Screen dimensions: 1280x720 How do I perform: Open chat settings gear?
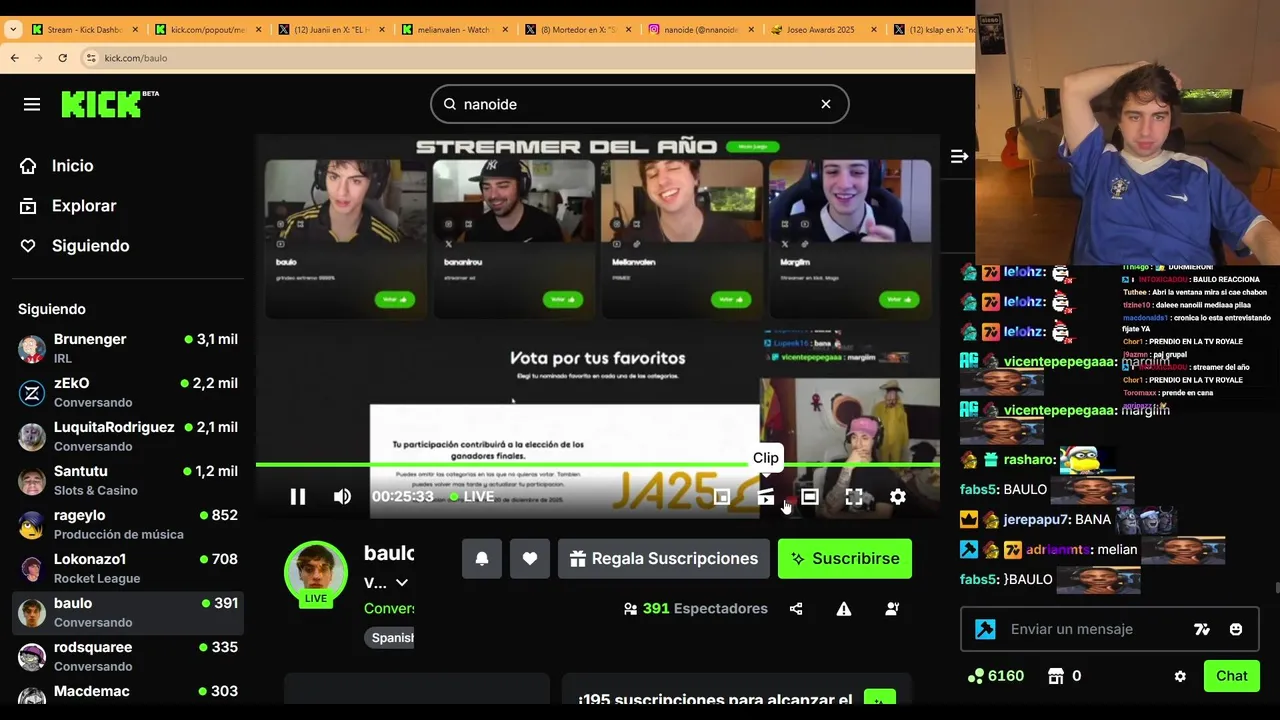(1180, 676)
